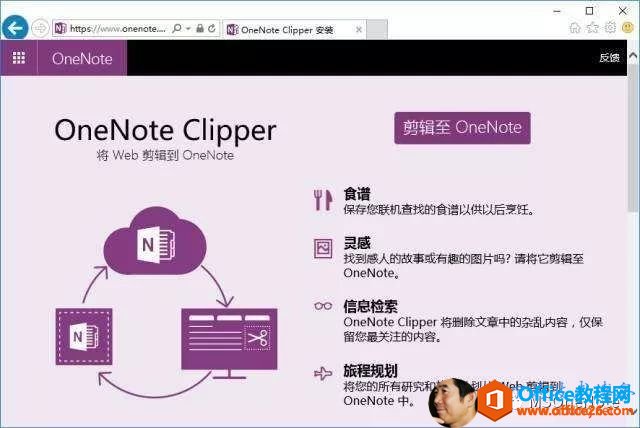Screen dimensions: 640x428
Task: Click the 将 Web 剪辑到 OneNote subtitle
Action: (x=165, y=155)
